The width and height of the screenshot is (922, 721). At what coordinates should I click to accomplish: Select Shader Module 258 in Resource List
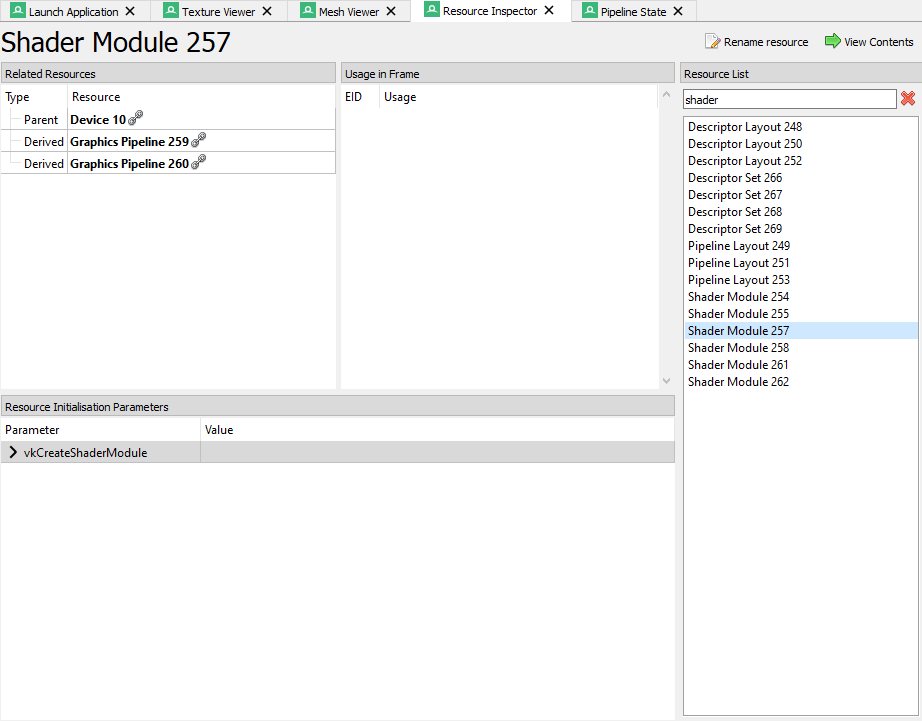[x=738, y=348]
